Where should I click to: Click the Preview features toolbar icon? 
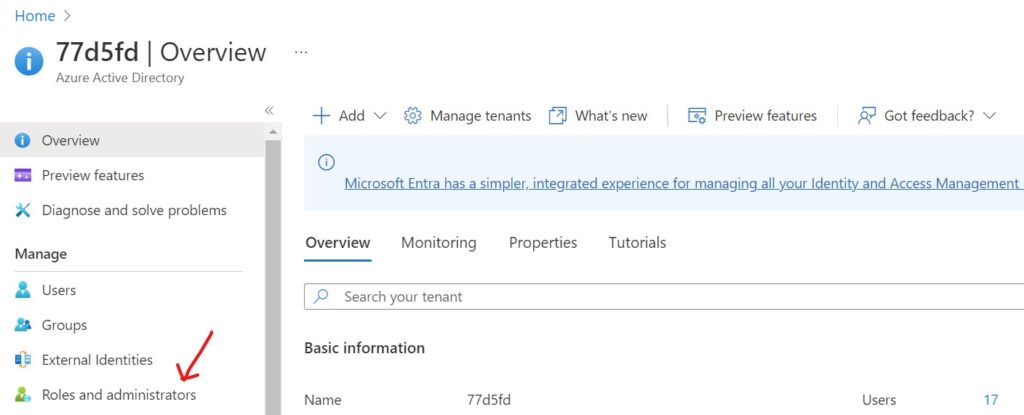pos(697,116)
